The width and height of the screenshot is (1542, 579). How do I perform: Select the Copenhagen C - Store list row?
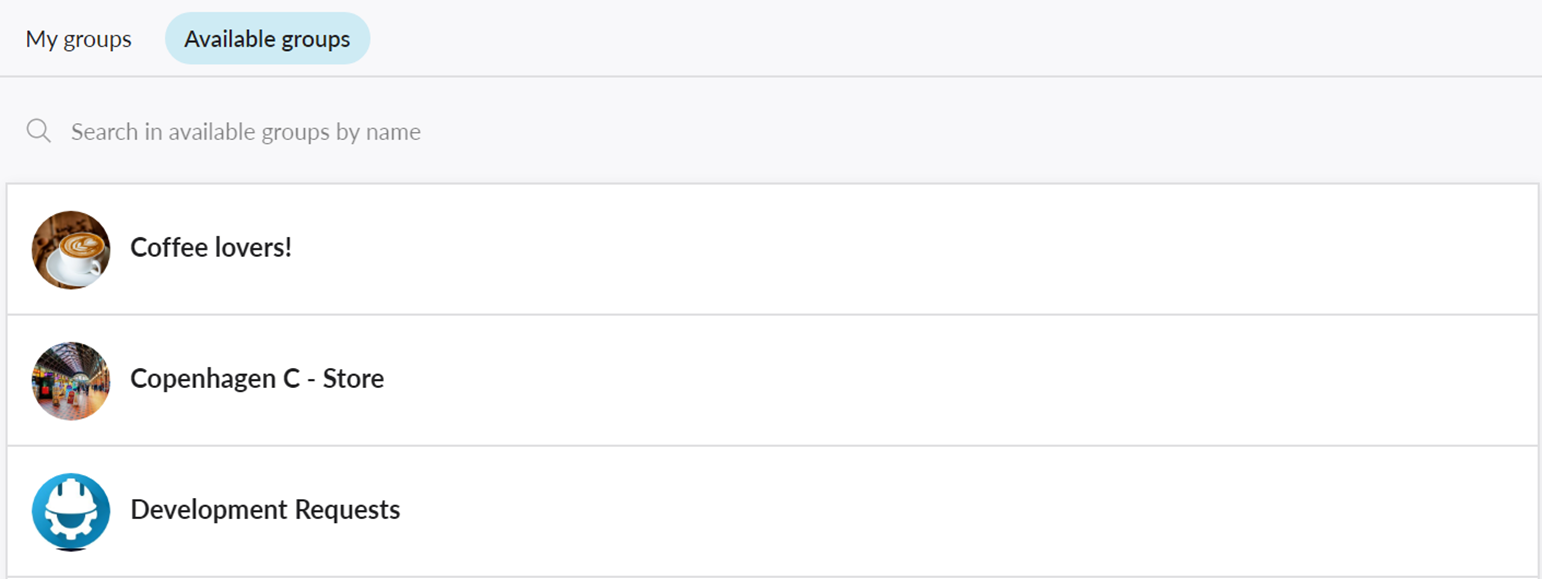tap(772, 380)
